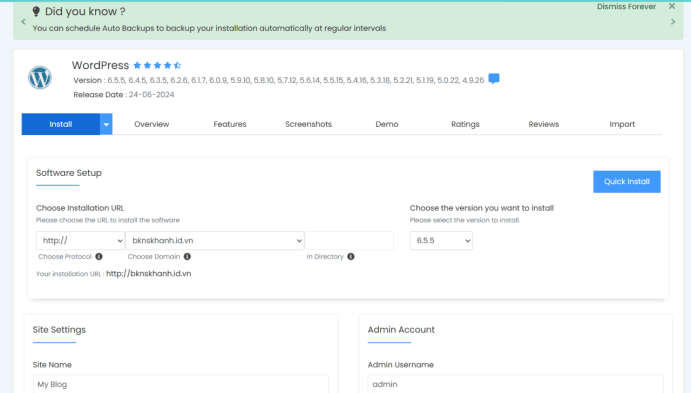Expand the Install dropdown arrow
Viewport: 691px width, 393px height.
[x=106, y=124]
